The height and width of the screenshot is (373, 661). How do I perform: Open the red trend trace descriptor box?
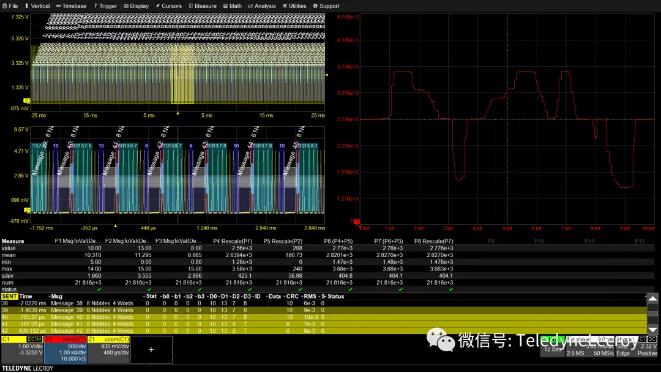(65, 349)
